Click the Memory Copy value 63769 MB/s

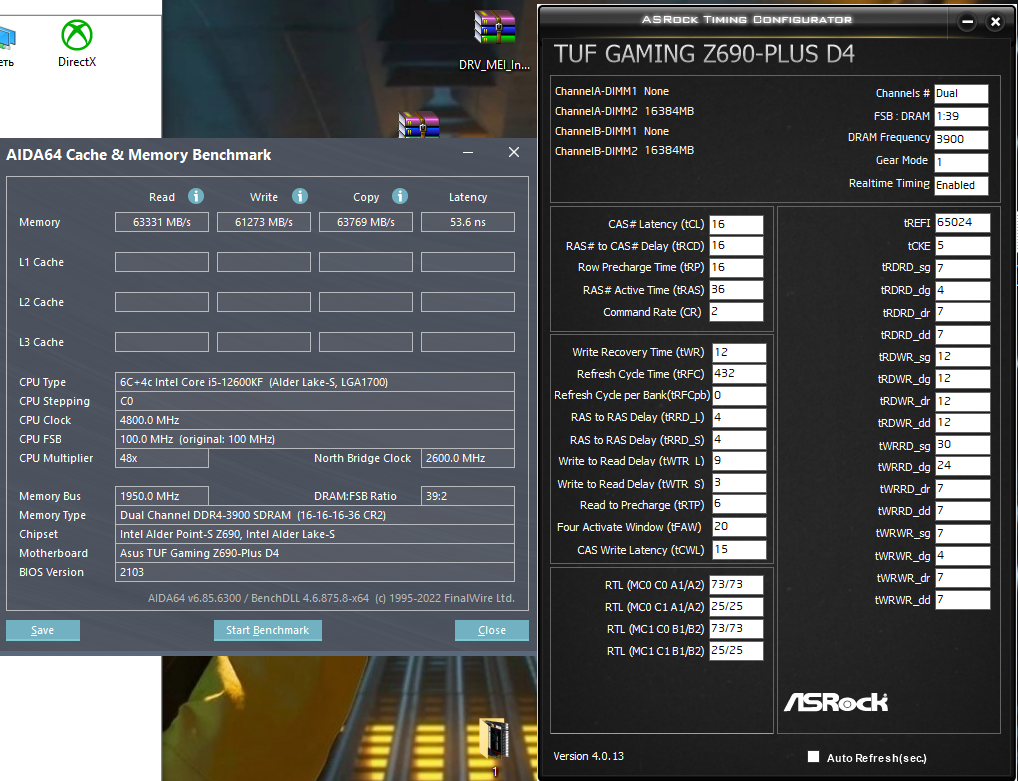coord(366,222)
